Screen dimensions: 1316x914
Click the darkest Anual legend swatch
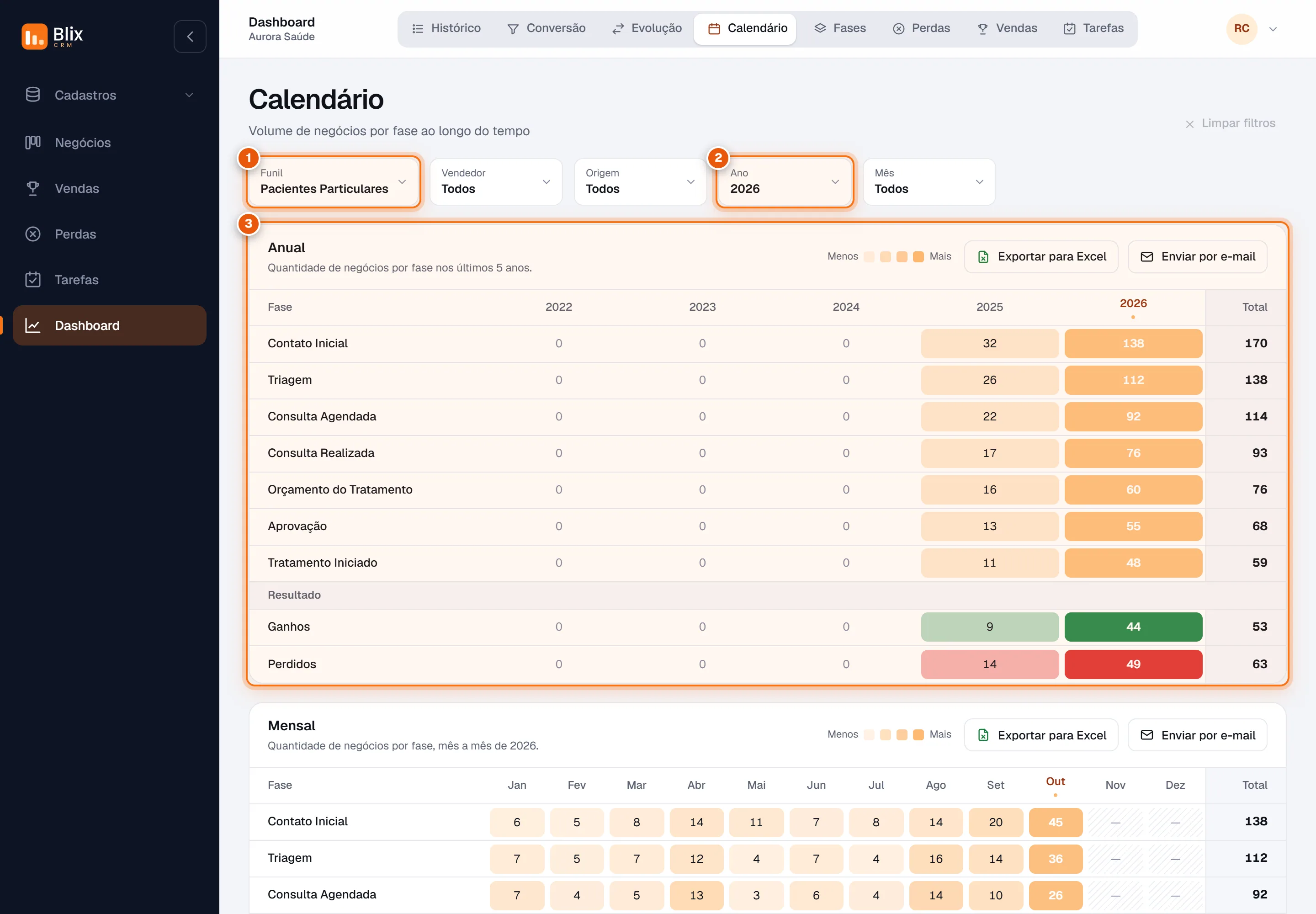918,256
